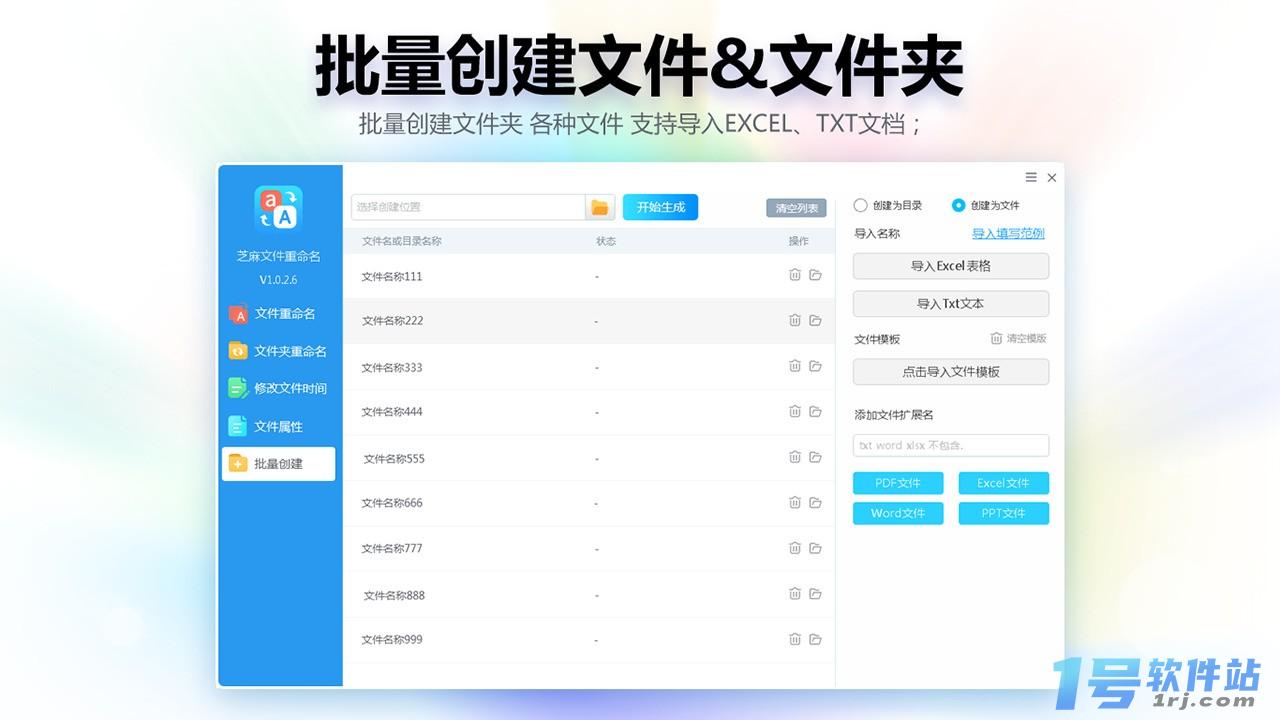Click 清空列表 button
Screen dimensions: 1280x720
point(796,208)
